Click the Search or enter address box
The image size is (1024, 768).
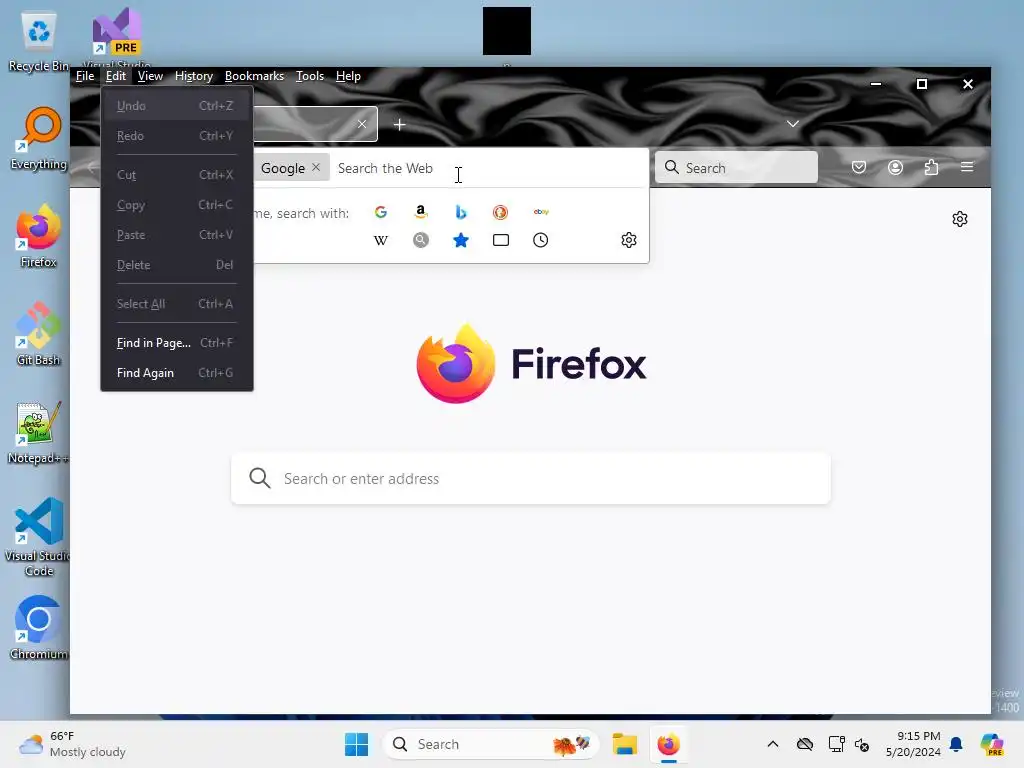click(x=531, y=479)
